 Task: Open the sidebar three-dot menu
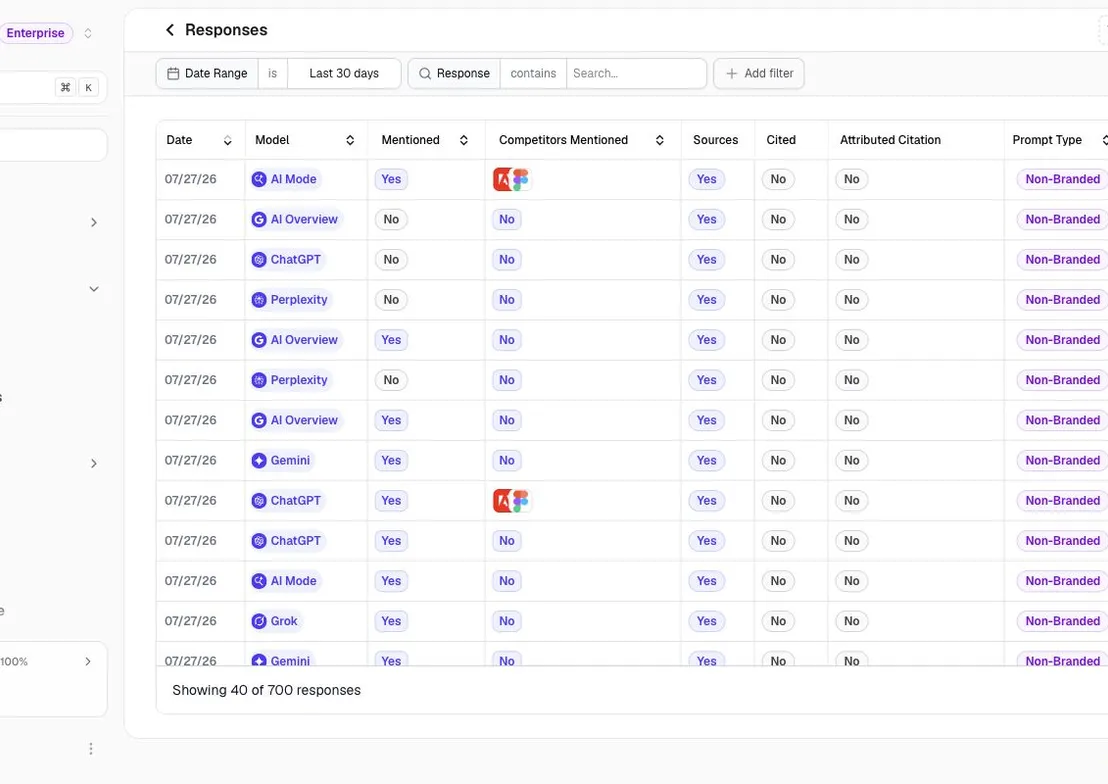tap(90, 749)
